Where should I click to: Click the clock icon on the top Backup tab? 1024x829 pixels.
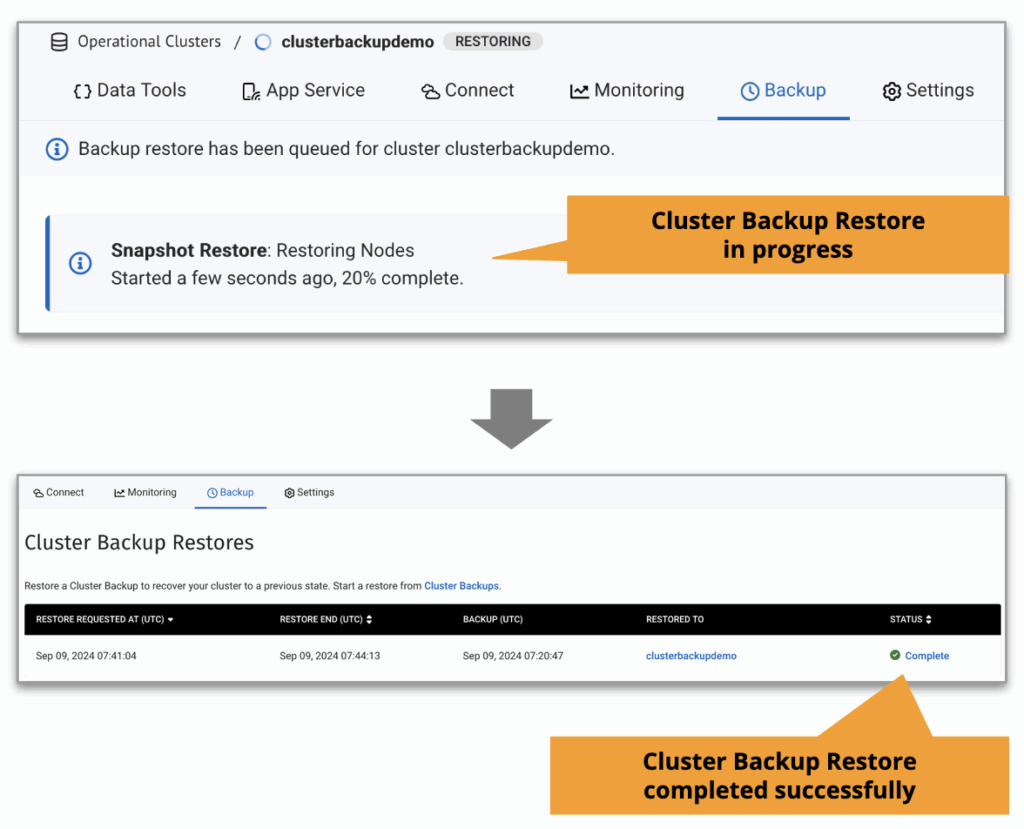749,91
